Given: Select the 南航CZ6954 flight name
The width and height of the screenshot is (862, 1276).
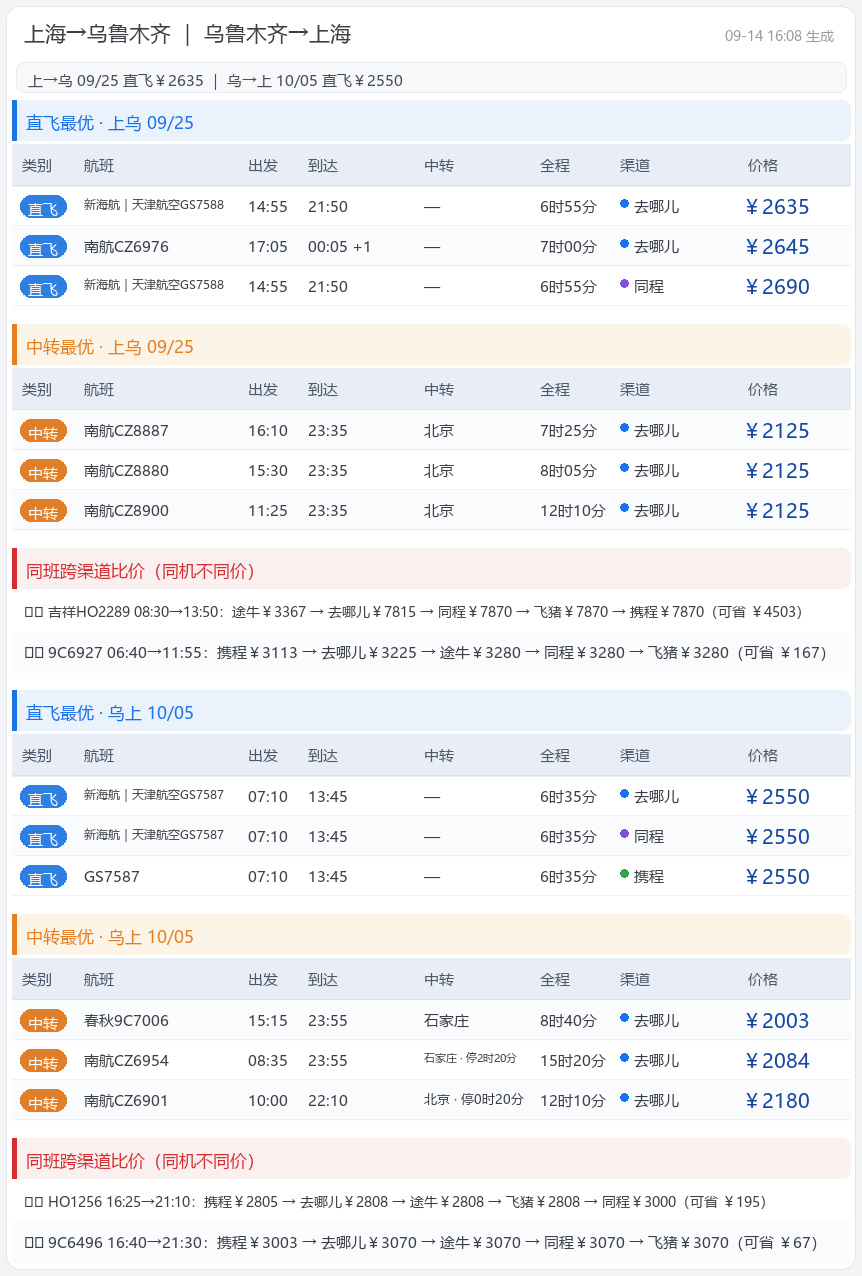Looking at the screenshot, I should pos(126,1060).
